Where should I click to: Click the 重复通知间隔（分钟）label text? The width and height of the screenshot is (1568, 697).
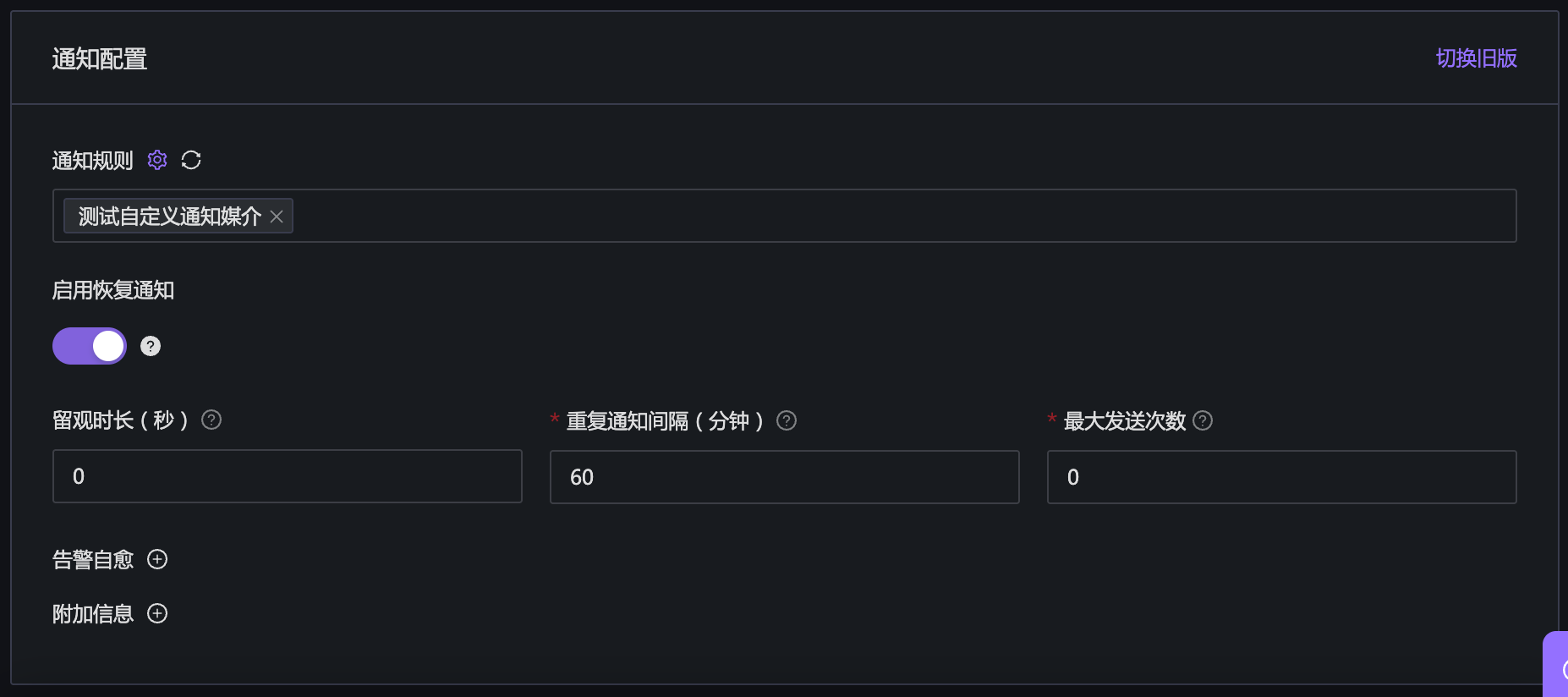pyautogui.click(x=665, y=420)
